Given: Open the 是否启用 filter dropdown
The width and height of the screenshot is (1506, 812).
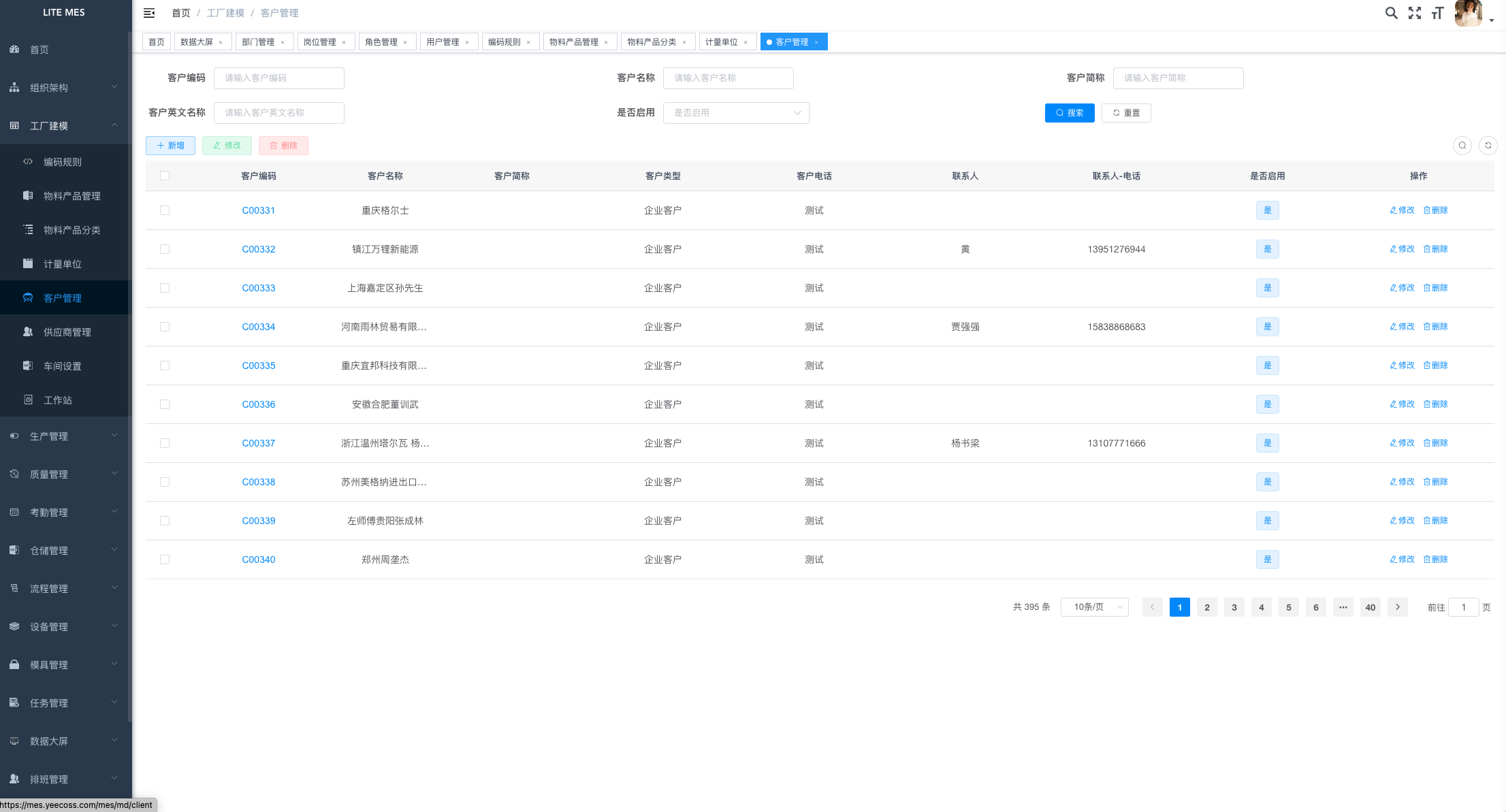Looking at the screenshot, I should coord(736,113).
